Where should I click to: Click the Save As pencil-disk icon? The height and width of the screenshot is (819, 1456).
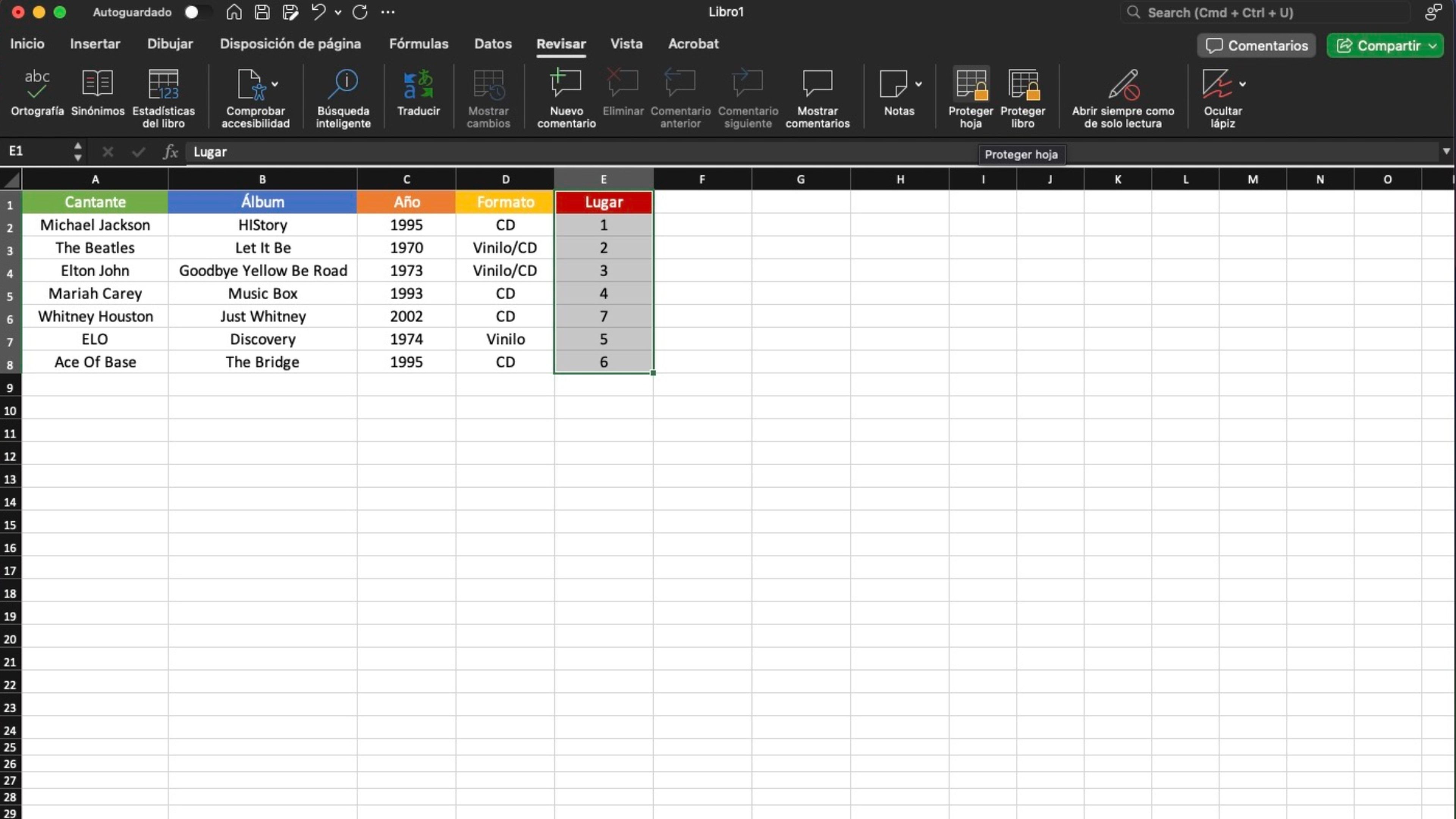(x=290, y=12)
